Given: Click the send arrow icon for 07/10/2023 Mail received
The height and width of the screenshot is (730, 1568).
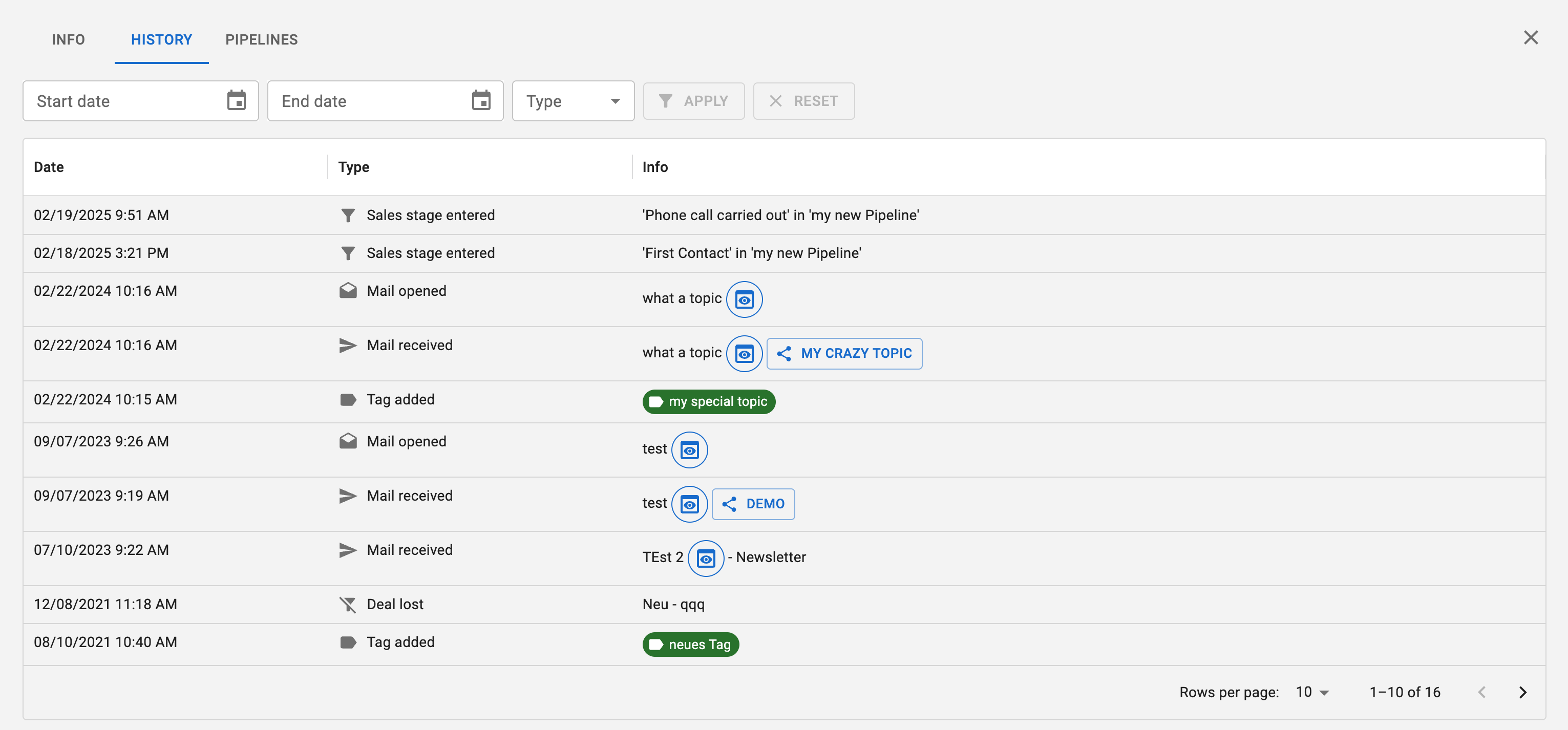Looking at the screenshot, I should [348, 550].
